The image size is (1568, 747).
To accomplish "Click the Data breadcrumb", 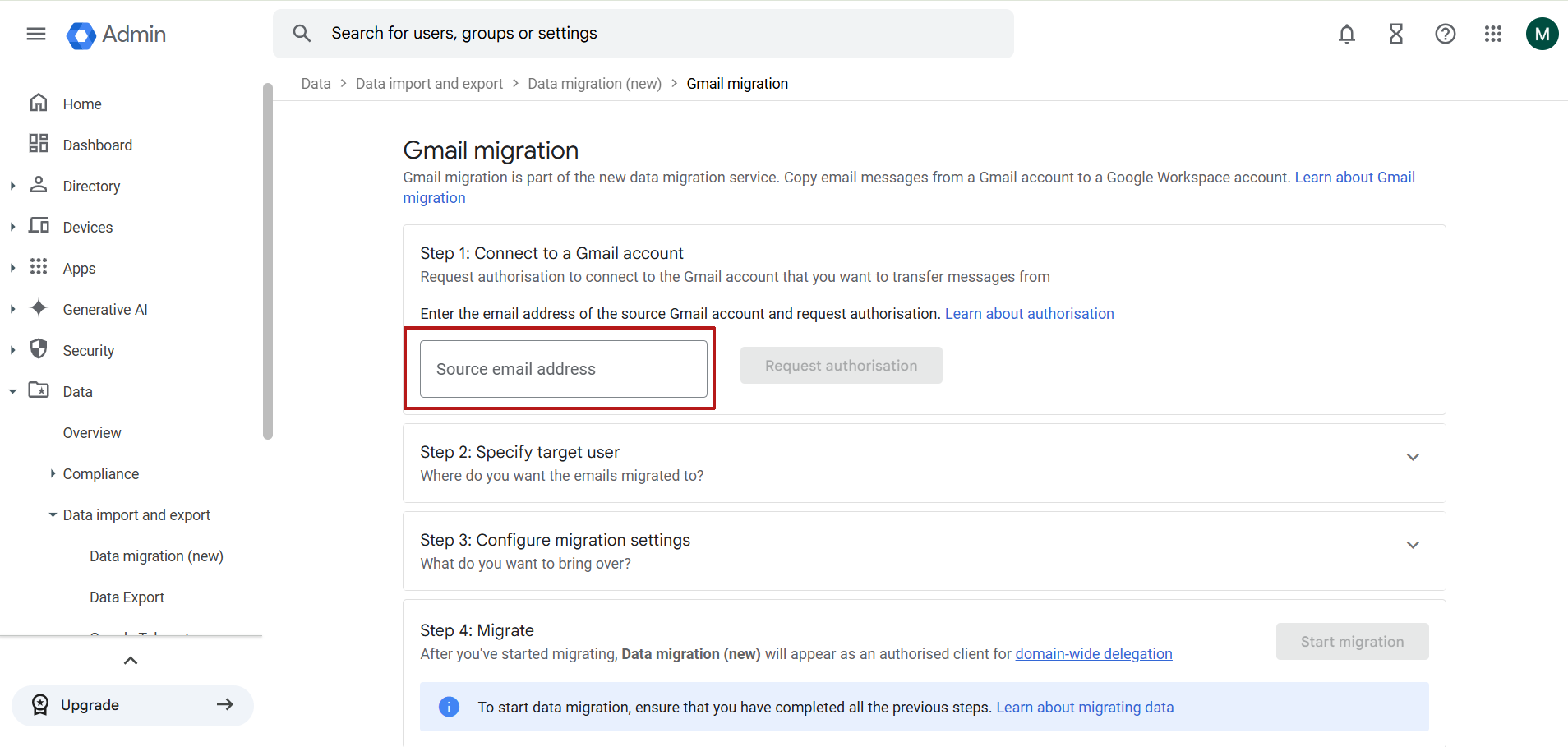I will tap(316, 84).
